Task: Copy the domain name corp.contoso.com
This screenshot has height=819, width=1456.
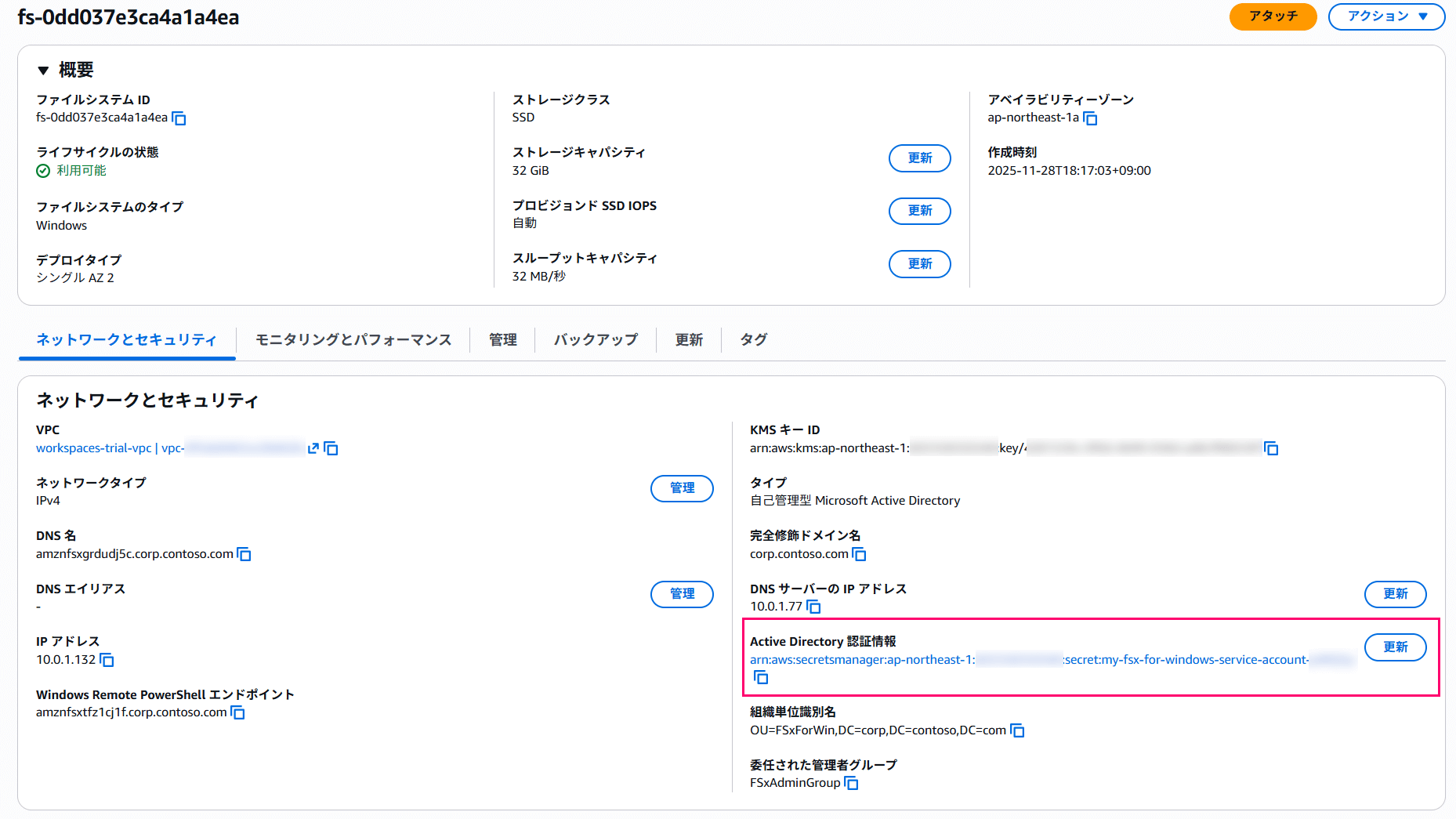Action: point(859,554)
